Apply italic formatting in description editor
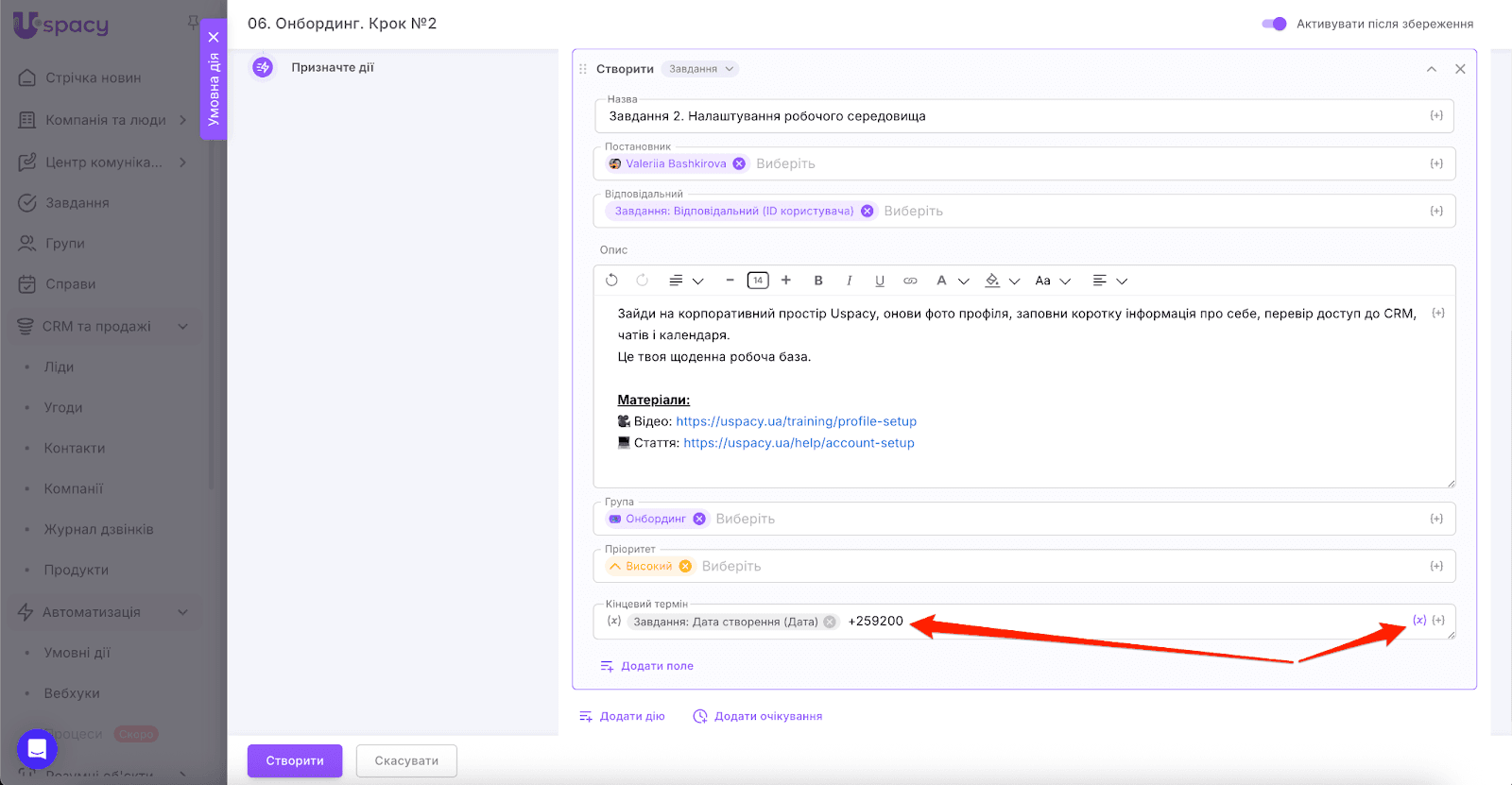Image resolution: width=1512 pixels, height=785 pixels. 849,281
